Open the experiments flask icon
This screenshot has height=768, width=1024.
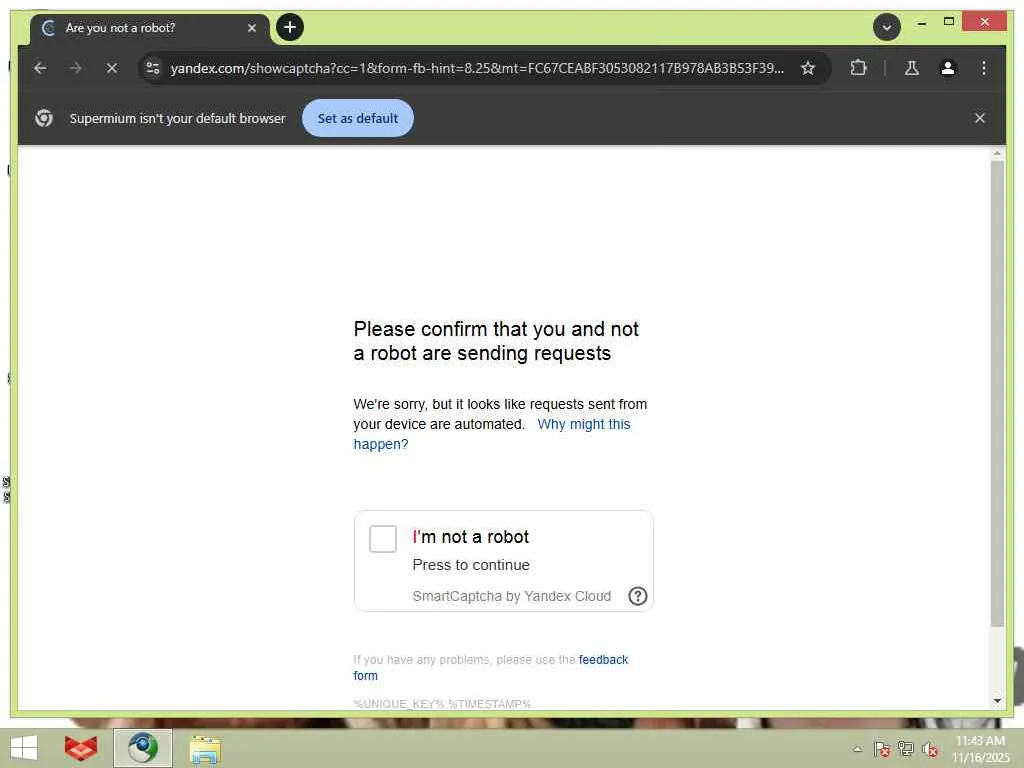(x=912, y=68)
